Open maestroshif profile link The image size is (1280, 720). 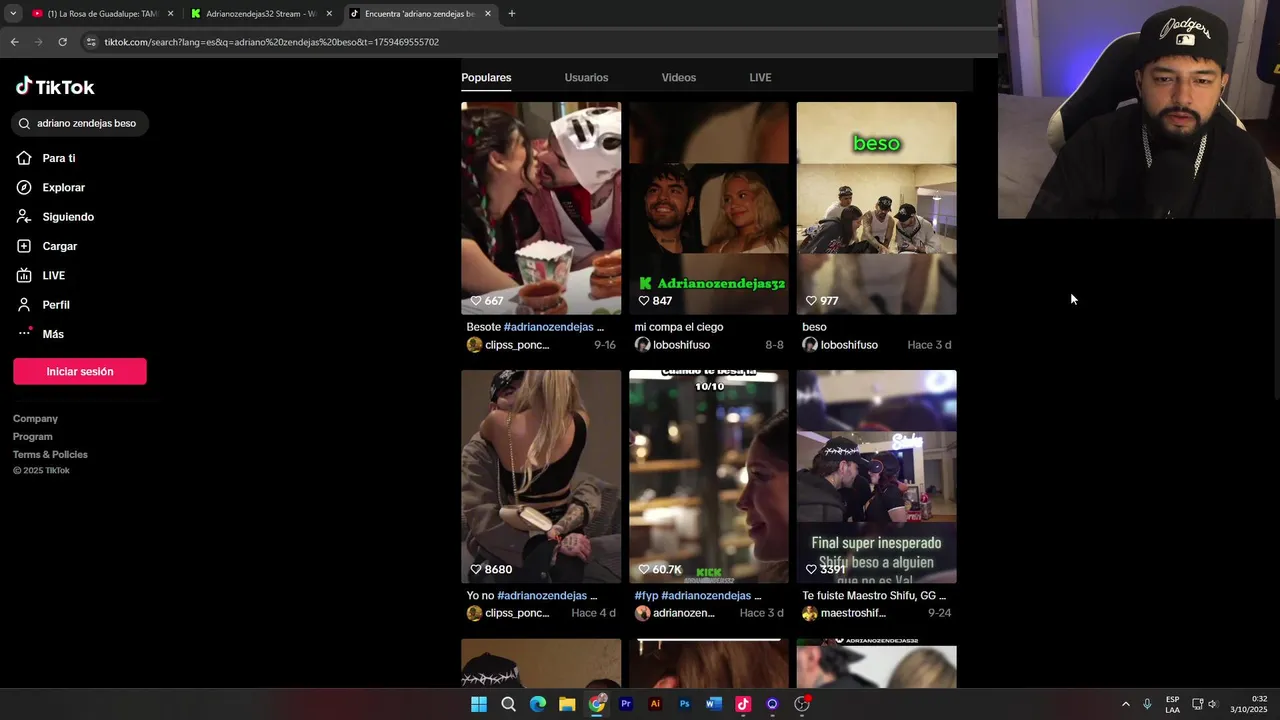(853, 613)
